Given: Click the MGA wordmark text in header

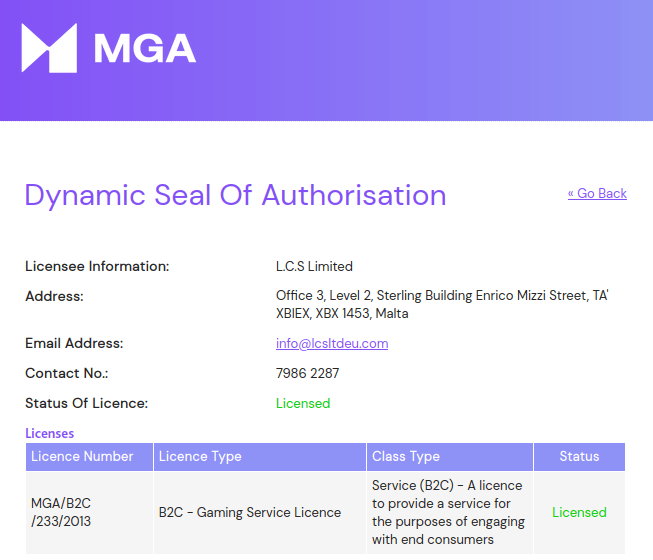Looking at the screenshot, I should coord(145,48).
